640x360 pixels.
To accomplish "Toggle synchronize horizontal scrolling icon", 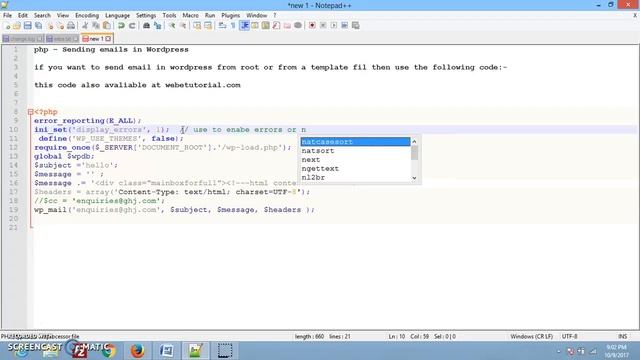I will [208, 26].
